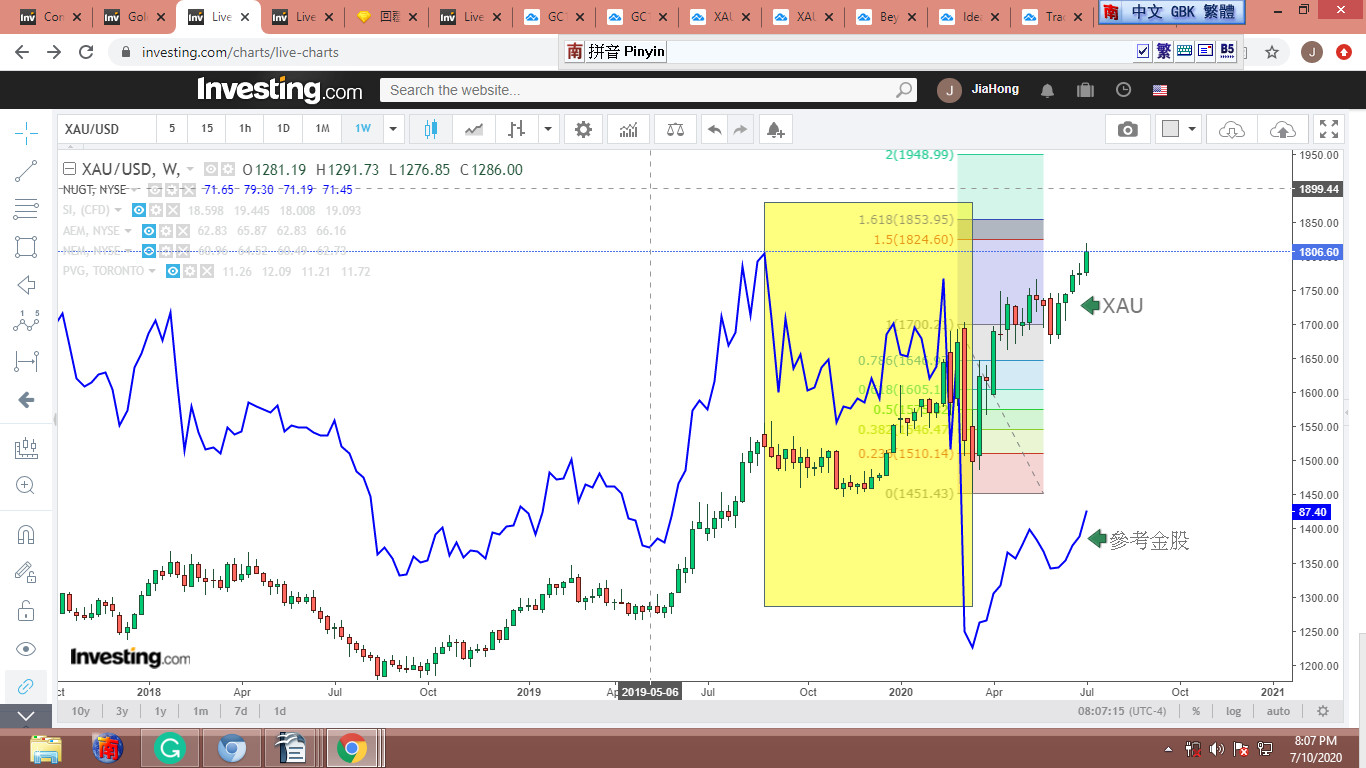Collapse the XAU/USD legend box

(69, 169)
